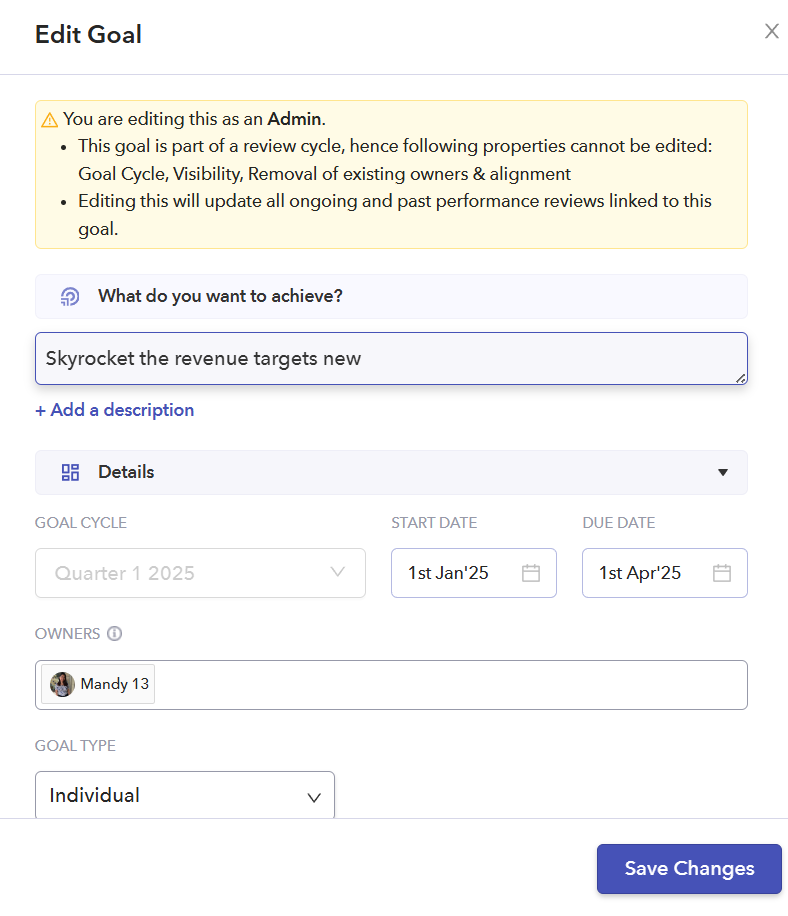Open the Due Date calendar icon
Image resolution: width=788 pixels, height=916 pixels.
(722, 573)
